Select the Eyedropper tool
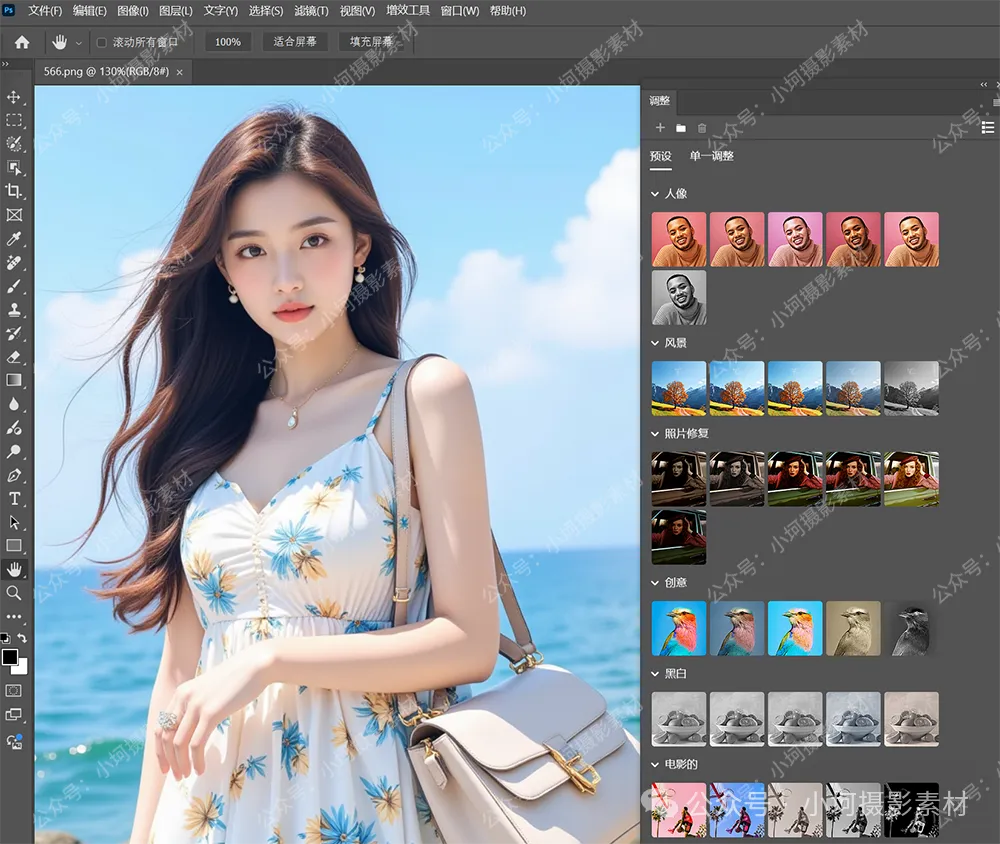 pos(13,239)
